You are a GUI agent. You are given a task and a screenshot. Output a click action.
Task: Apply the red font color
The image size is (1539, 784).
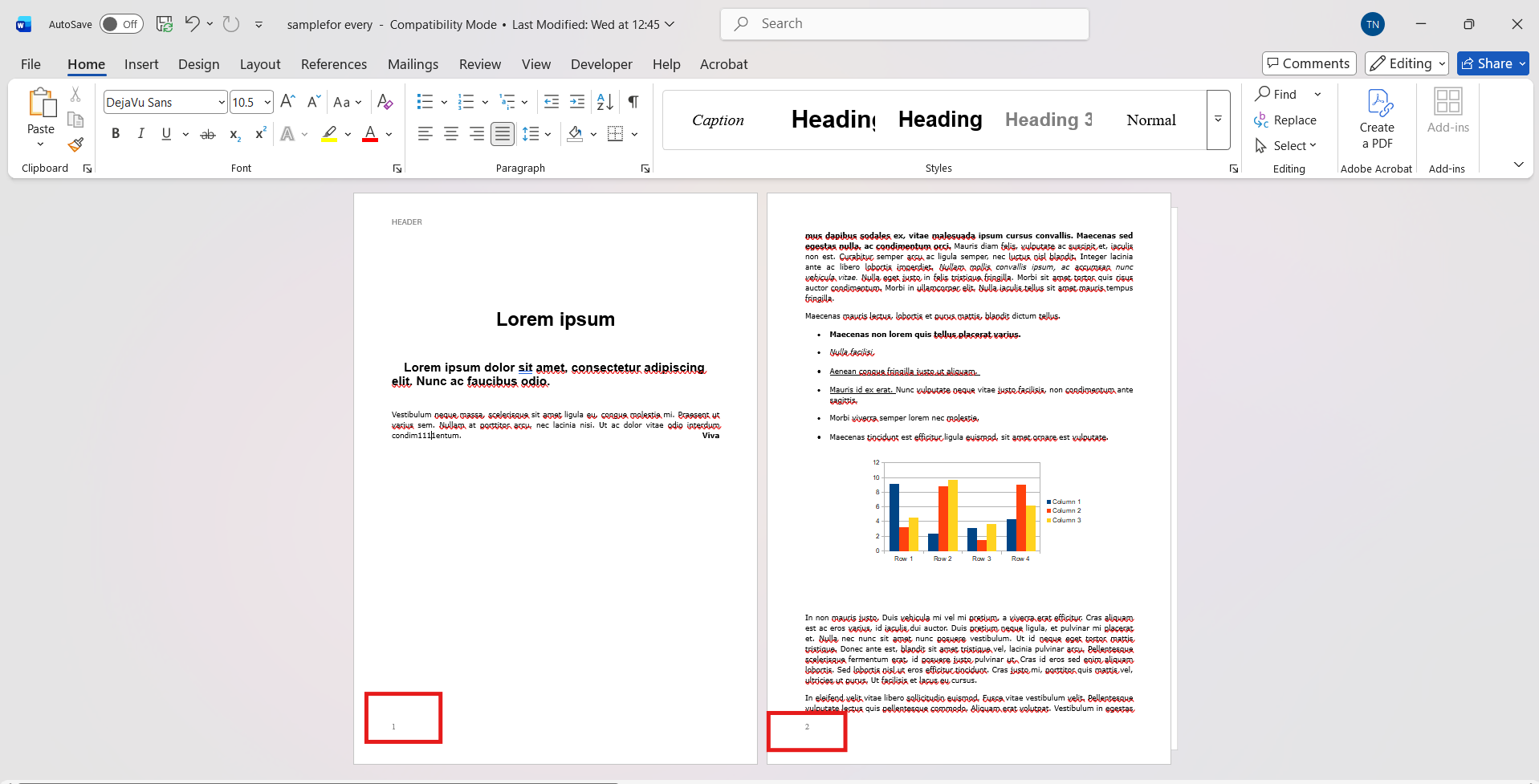click(x=370, y=134)
